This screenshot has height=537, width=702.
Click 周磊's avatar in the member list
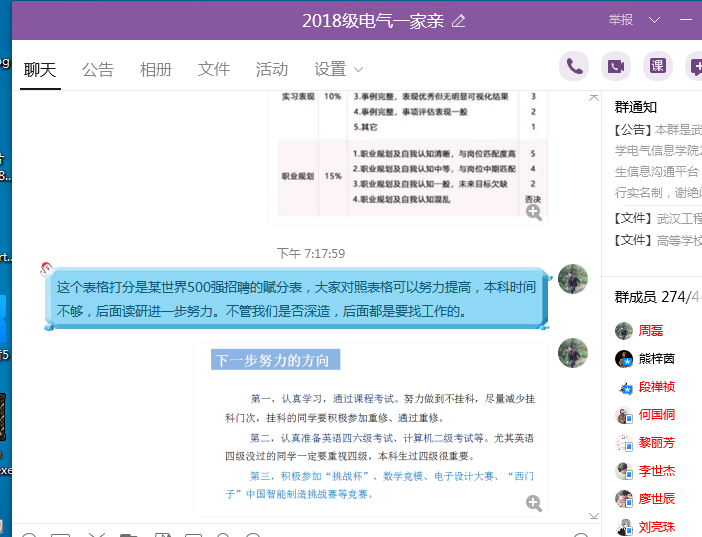coord(624,331)
